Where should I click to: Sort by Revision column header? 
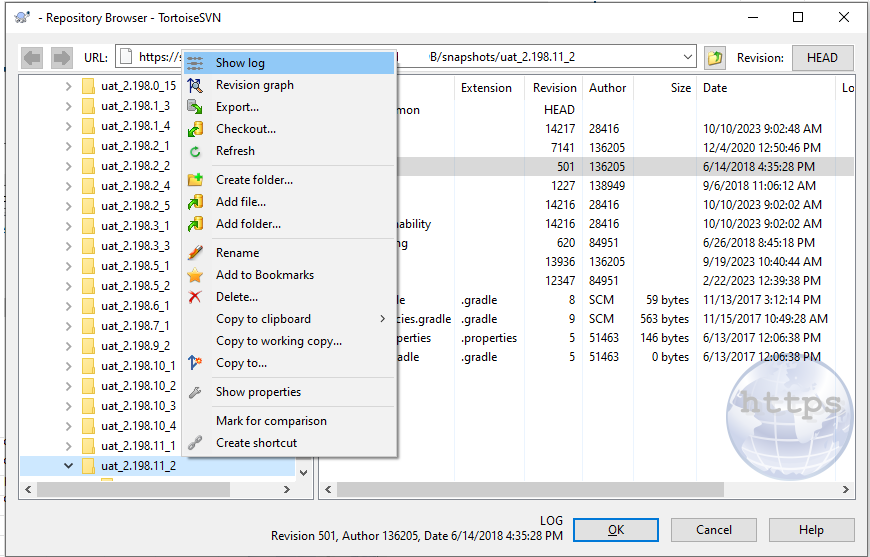[x=553, y=88]
